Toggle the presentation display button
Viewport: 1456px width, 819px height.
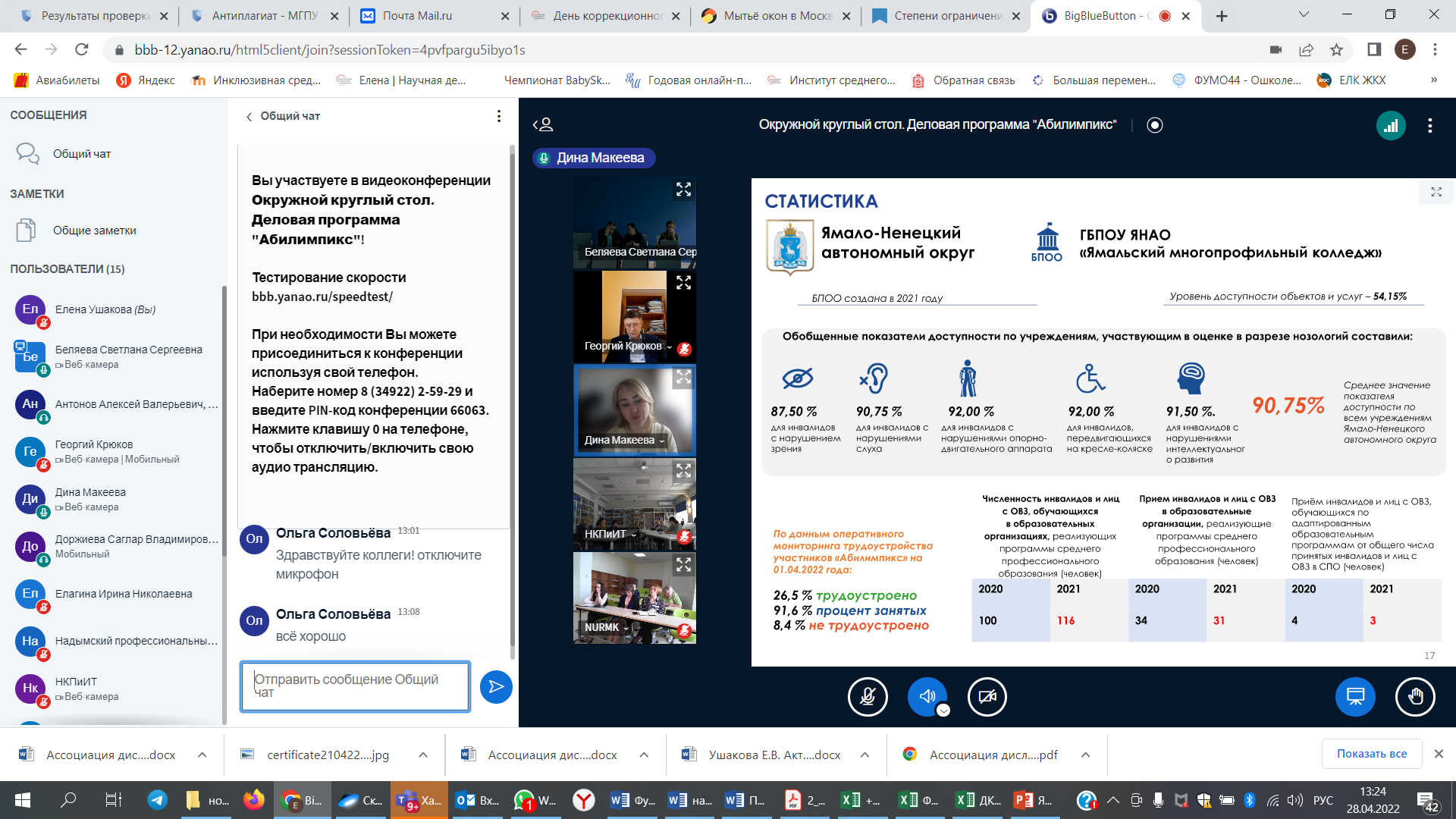click(x=1355, y=696)
